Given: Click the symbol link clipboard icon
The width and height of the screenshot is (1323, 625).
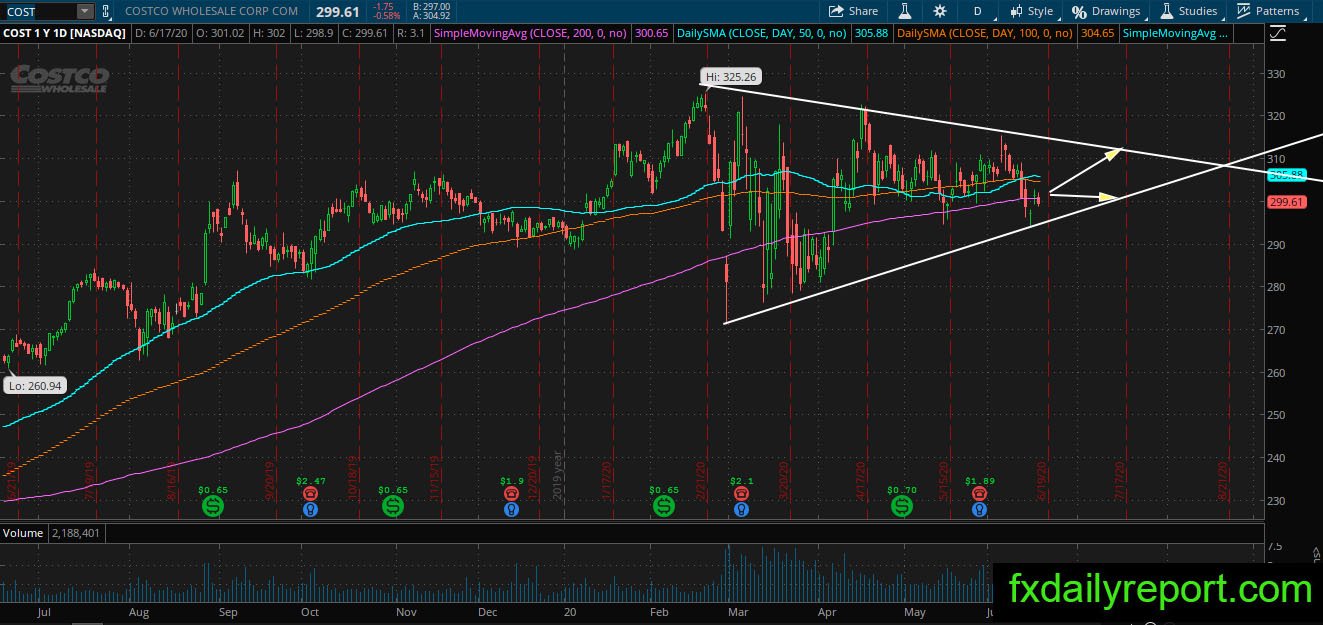Looking at the screenshot, I should 106,11.
